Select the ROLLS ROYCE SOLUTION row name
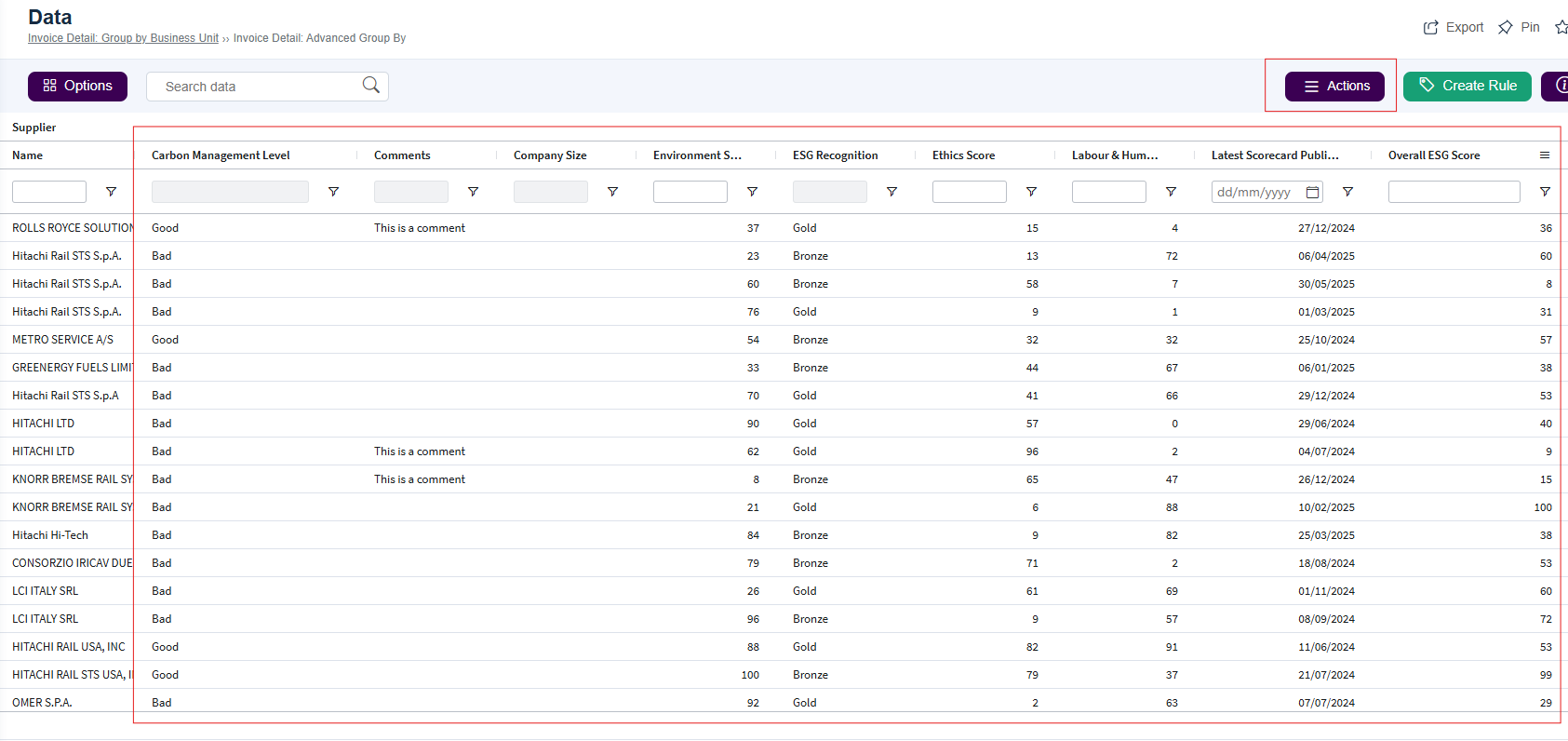This screenshot has width=1568, height=741. 73,228
